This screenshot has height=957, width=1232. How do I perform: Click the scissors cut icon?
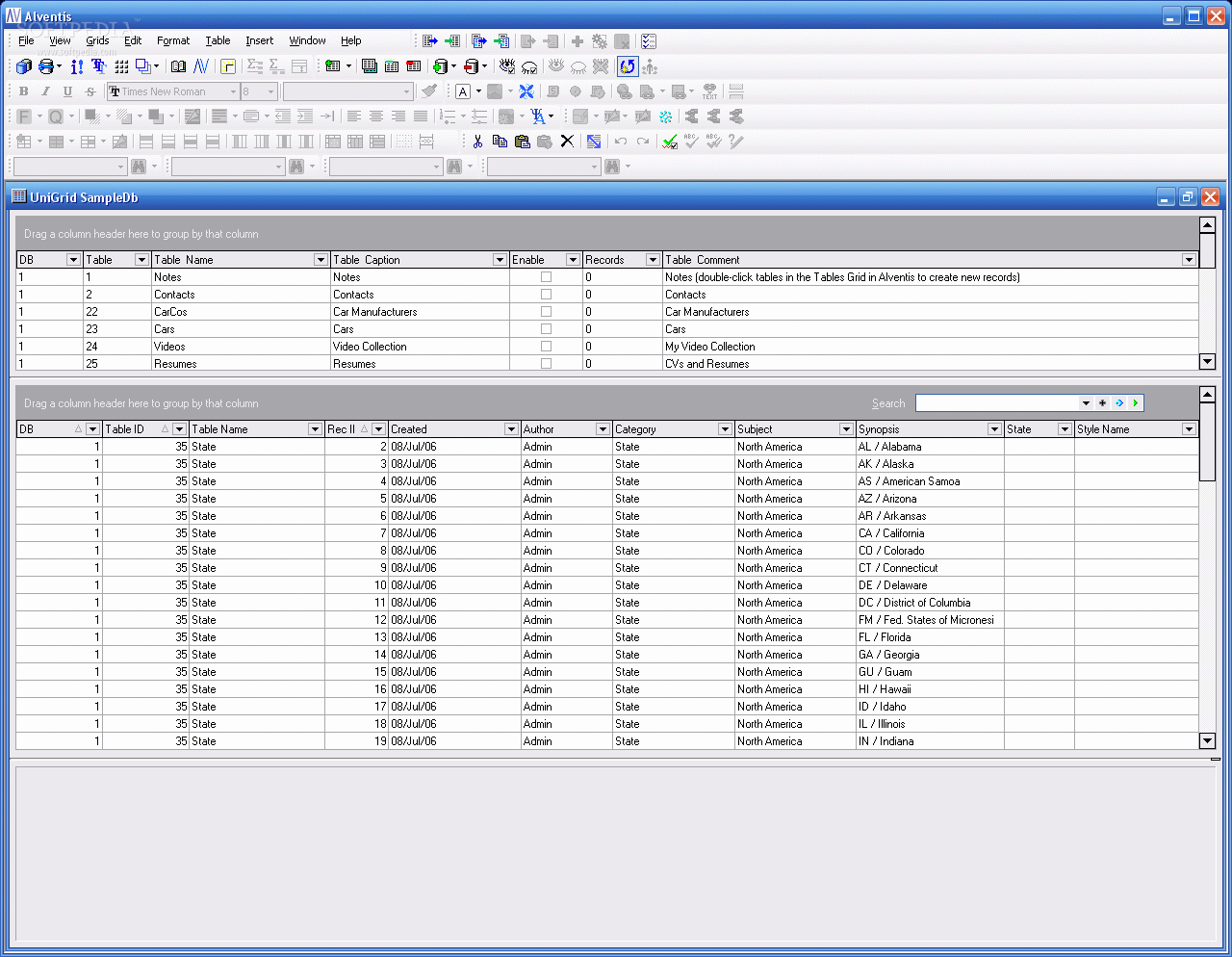[477, 142]
